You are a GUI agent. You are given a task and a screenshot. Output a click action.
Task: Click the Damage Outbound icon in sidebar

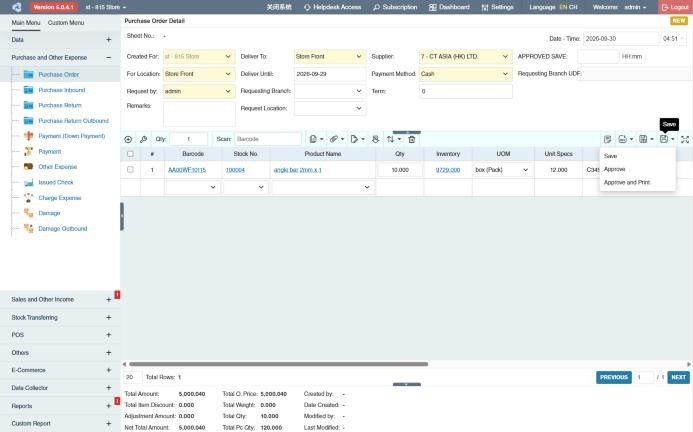[28, 229]
